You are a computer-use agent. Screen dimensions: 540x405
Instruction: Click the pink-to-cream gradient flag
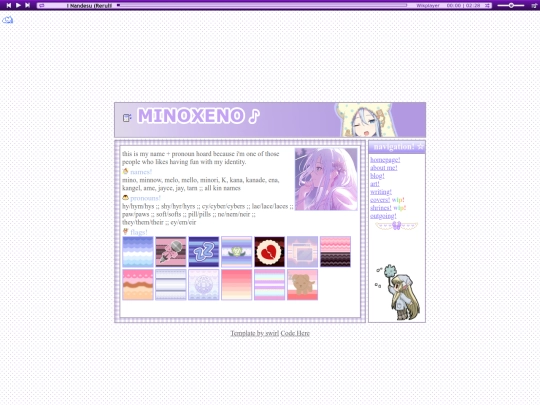pyautogui.click(x=237, y=284)
